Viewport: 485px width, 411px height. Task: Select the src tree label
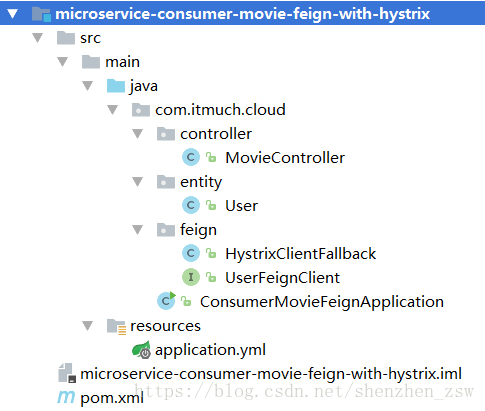click(x=90, y=38)
